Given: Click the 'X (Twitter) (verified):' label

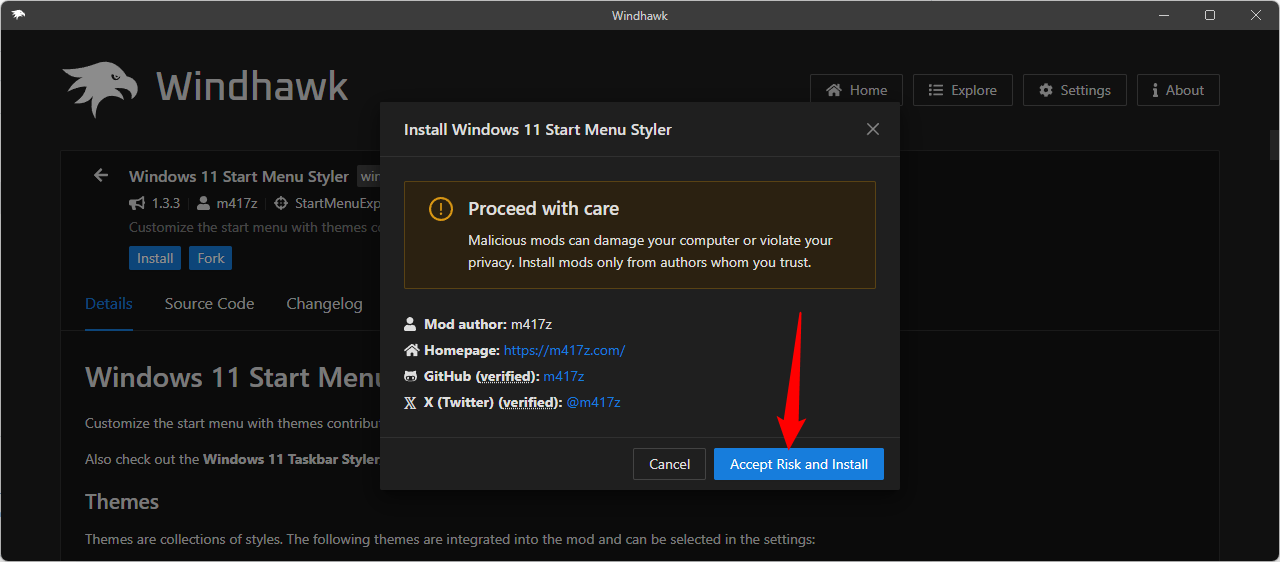Looking at the screenshot, I should pyautogui.click(x=493, y=402).
